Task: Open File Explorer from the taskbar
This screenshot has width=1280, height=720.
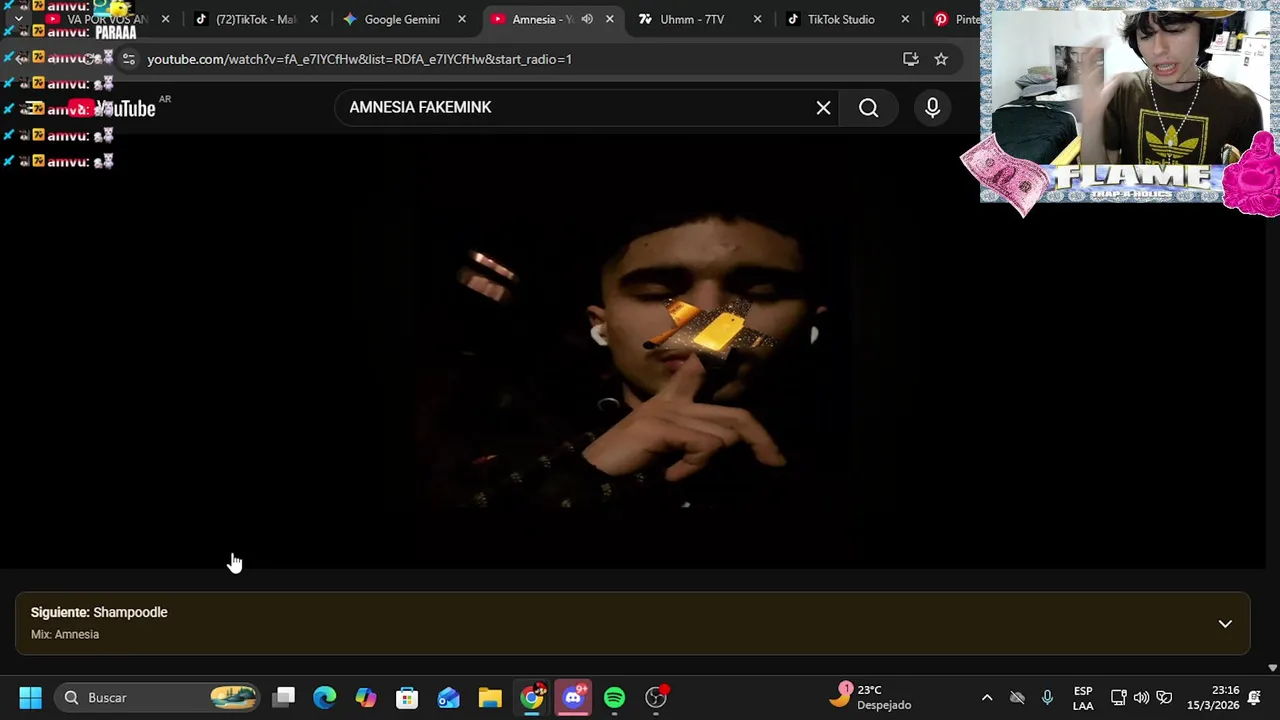Action: (x=490, y=697)
